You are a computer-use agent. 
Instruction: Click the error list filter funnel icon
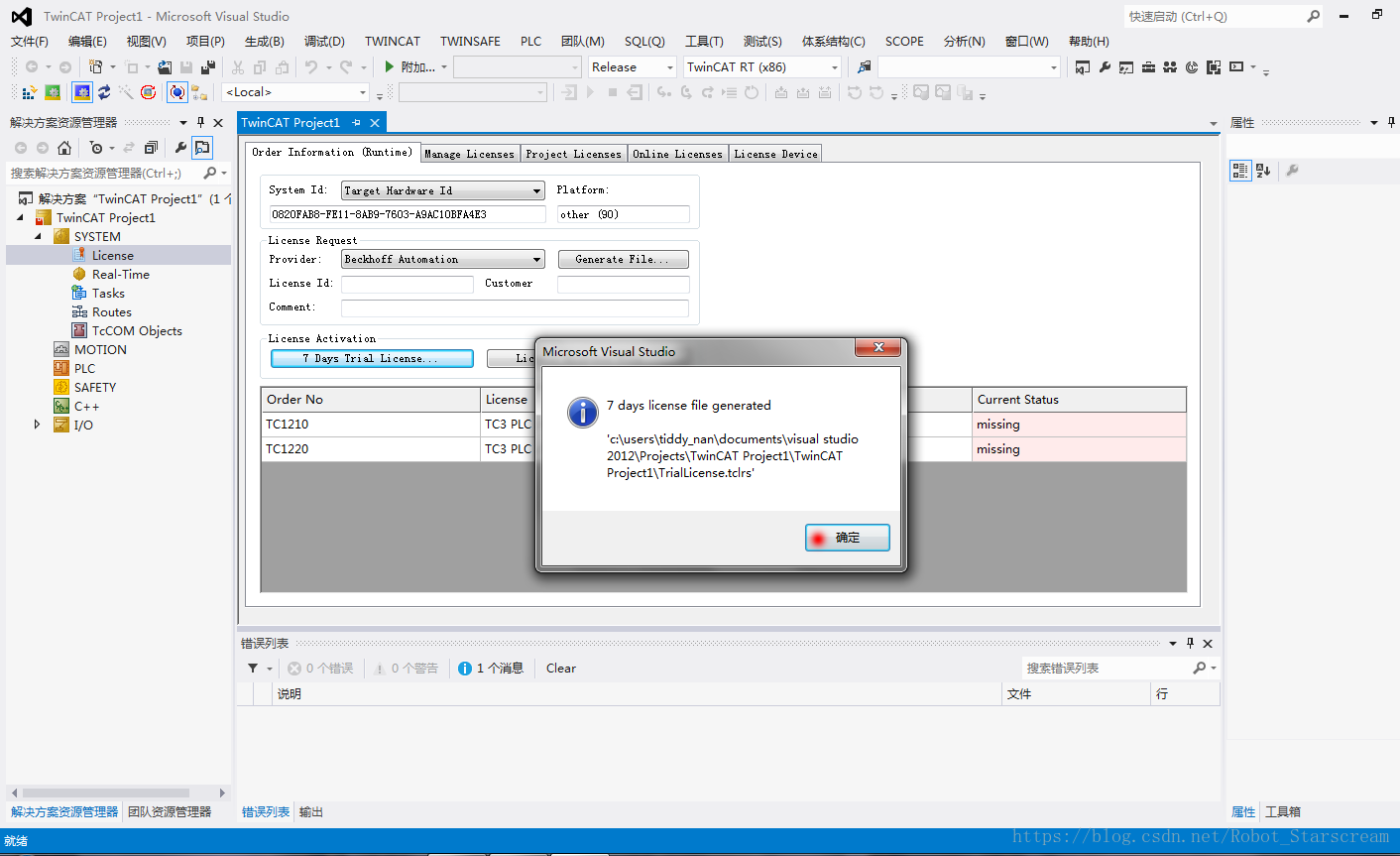(x=253, y=668)
